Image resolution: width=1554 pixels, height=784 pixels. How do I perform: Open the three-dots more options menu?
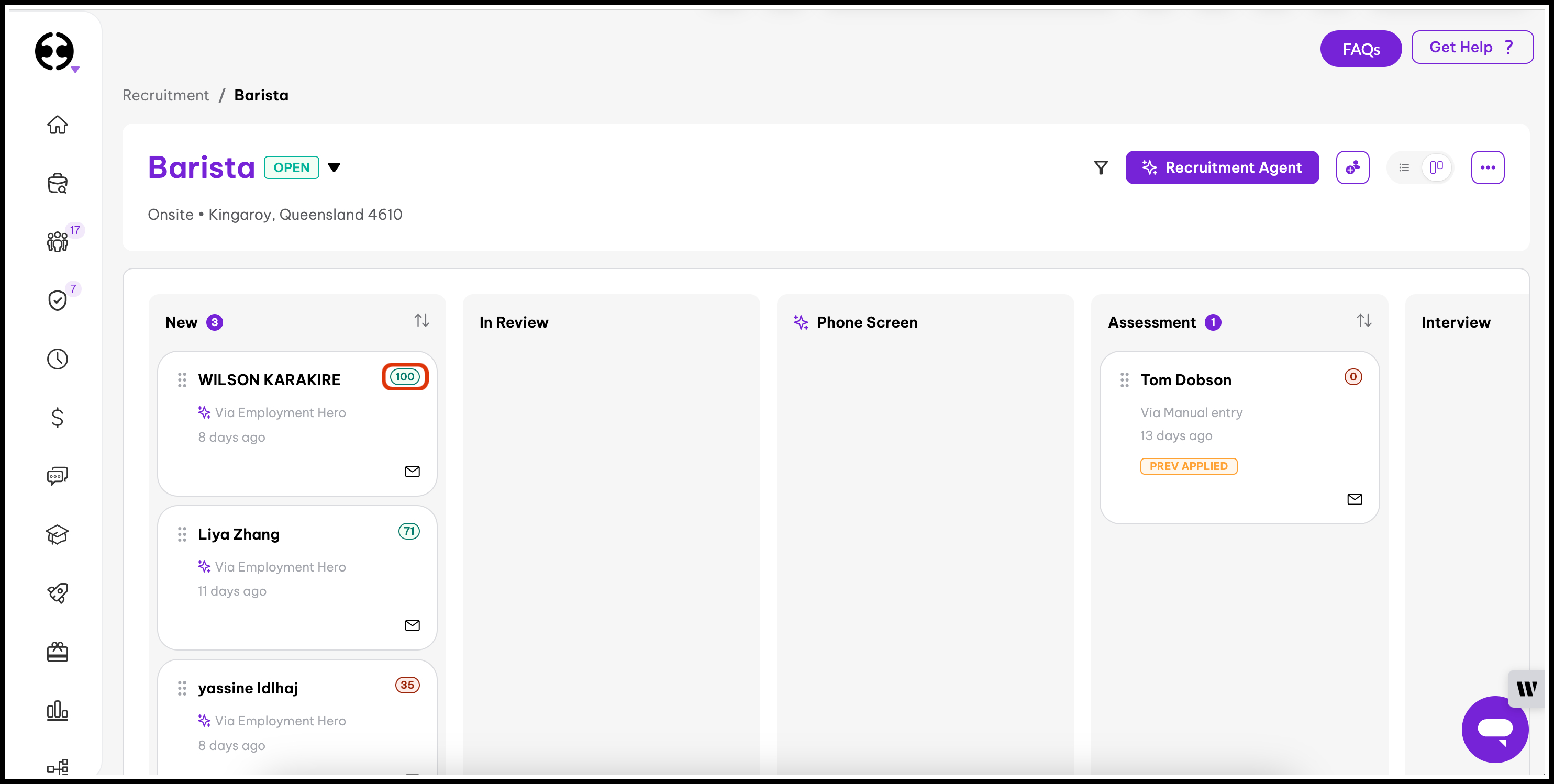click(x=1487, y=167)
